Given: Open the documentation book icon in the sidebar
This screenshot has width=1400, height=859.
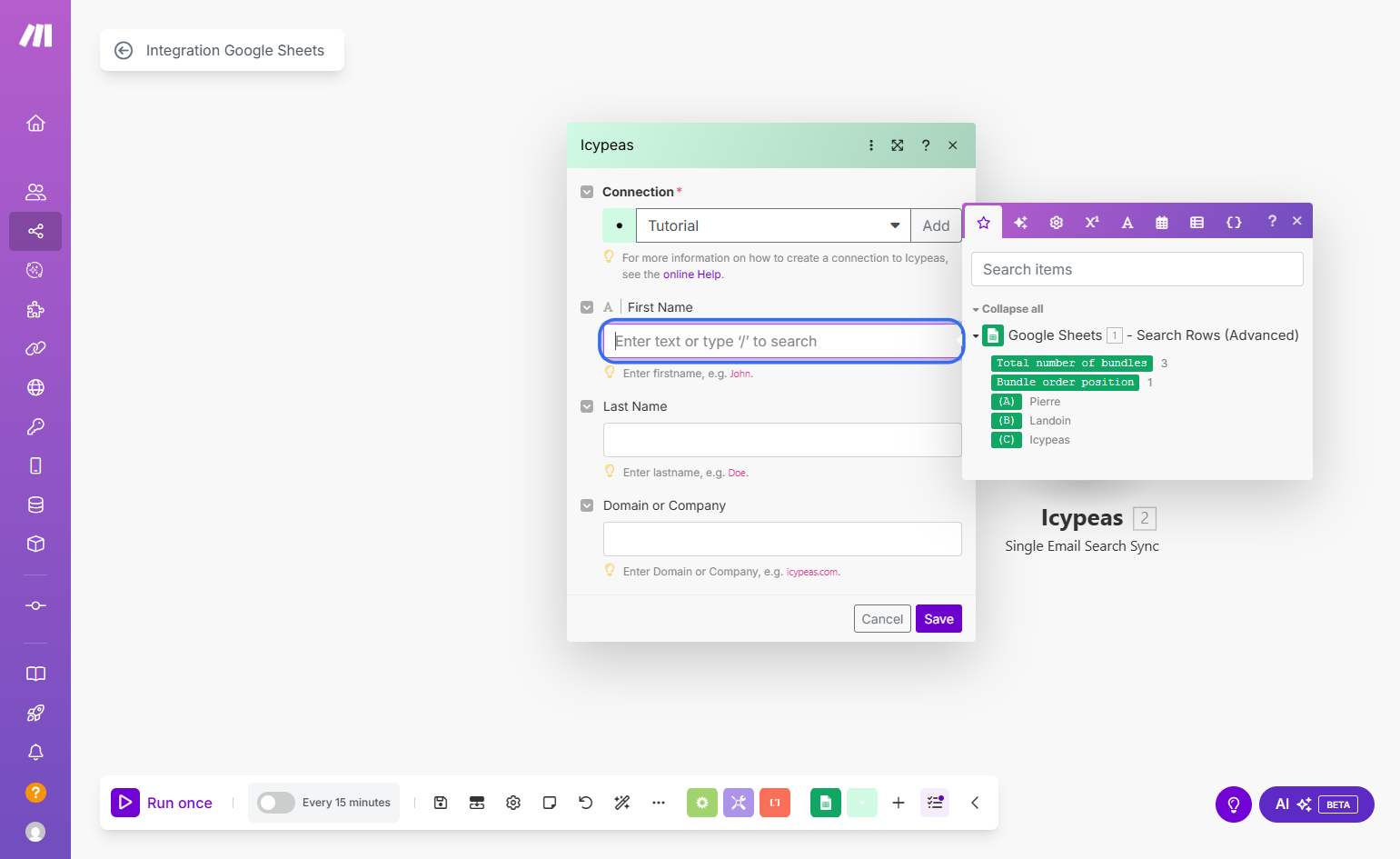Looking at the screenshot, I should (x=35, y=674).
